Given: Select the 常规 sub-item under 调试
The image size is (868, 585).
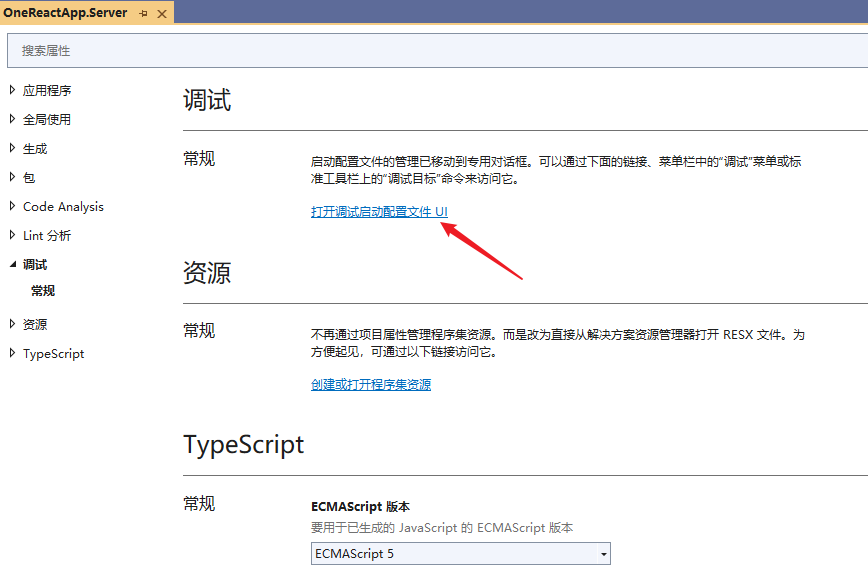Looking at the screenshot, I should click(x=43, y=291).
